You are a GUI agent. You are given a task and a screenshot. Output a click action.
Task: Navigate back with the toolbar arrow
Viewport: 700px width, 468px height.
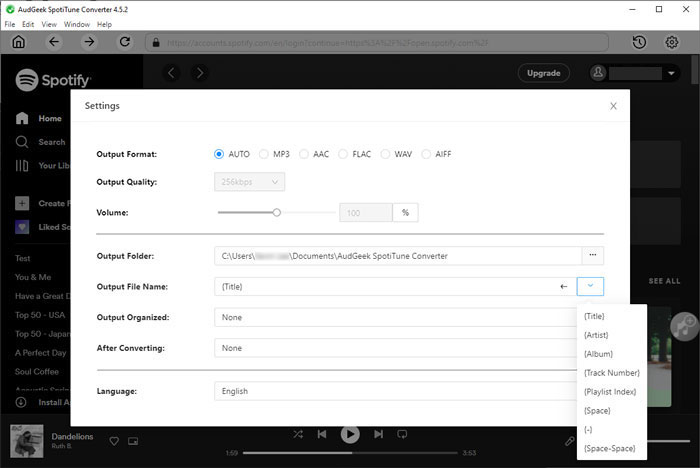click(54, 42)
